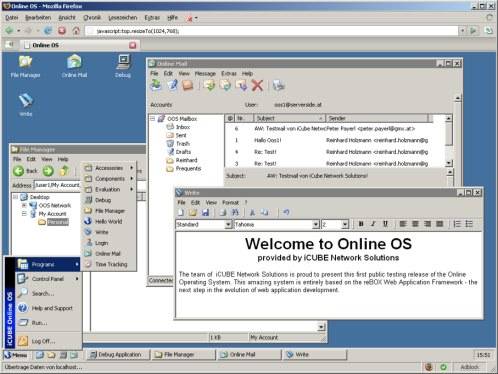Expand the OOS Network tree node
This screenshot has width=498, height=374.
24,205
